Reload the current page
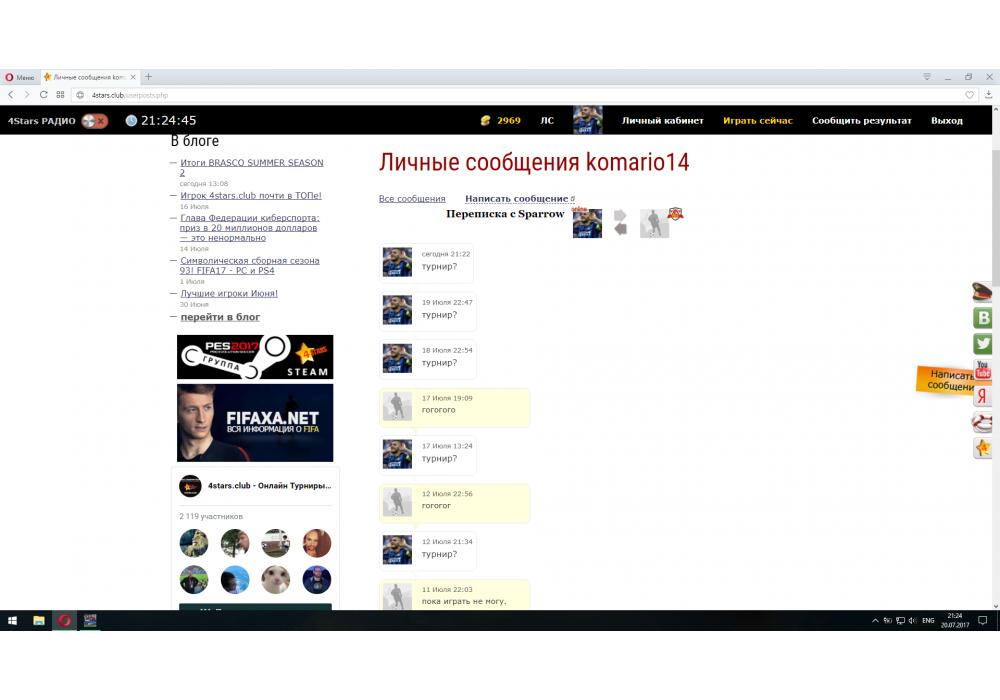Screen dimensions: 1000x700 [43, 94]
